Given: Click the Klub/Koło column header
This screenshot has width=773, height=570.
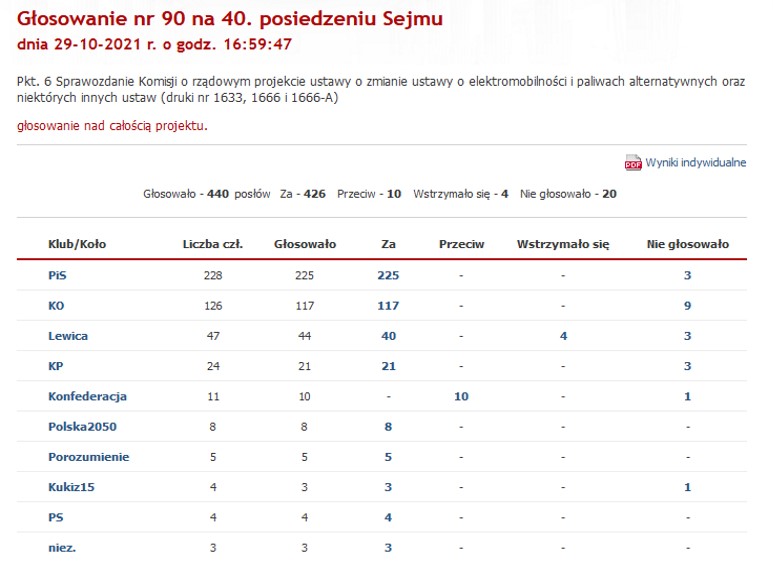Looking at the screenshot, I should 79,244.
